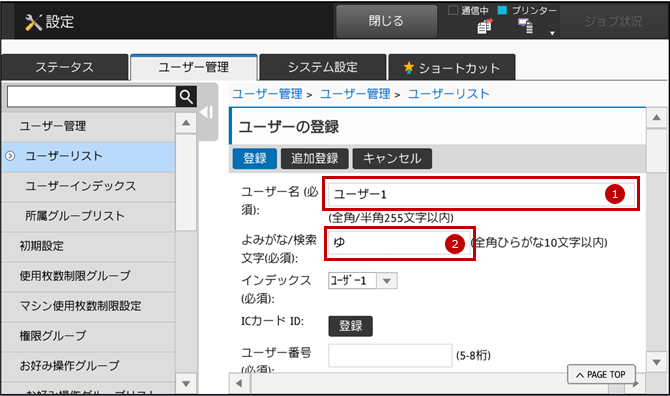Open 初期設定 in the sidebar
670x396 pixels.
88,246
